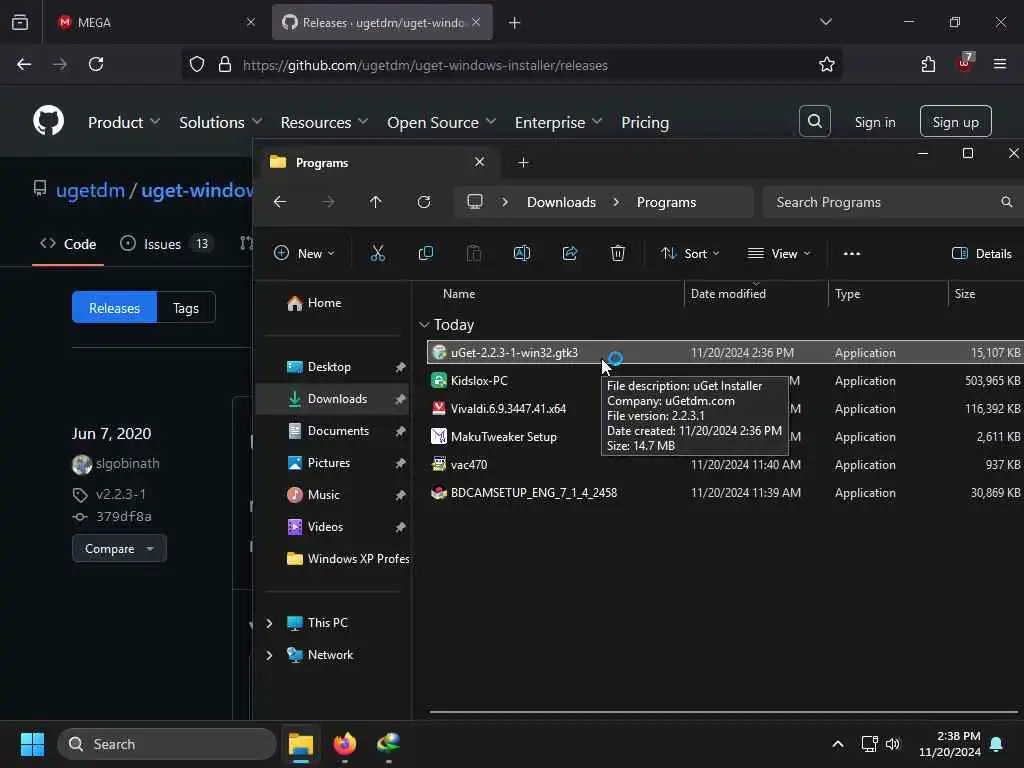
Task: Open the See more ellipsis menu in Explorer
Action: tap(852, 253)
